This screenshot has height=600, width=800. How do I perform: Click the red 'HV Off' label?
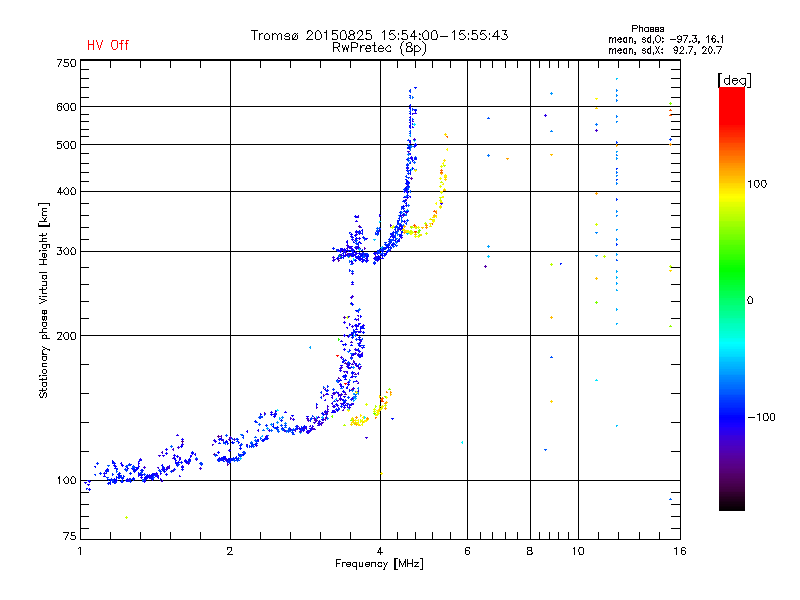[x=108, y=45]
